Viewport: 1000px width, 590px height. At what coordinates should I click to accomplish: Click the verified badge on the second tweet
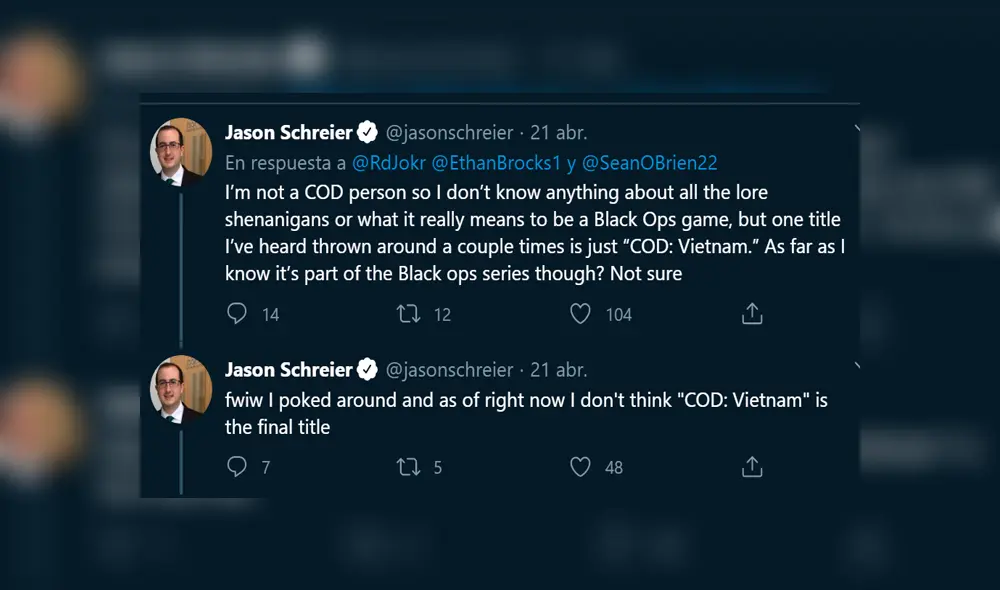tap(366, 369)
